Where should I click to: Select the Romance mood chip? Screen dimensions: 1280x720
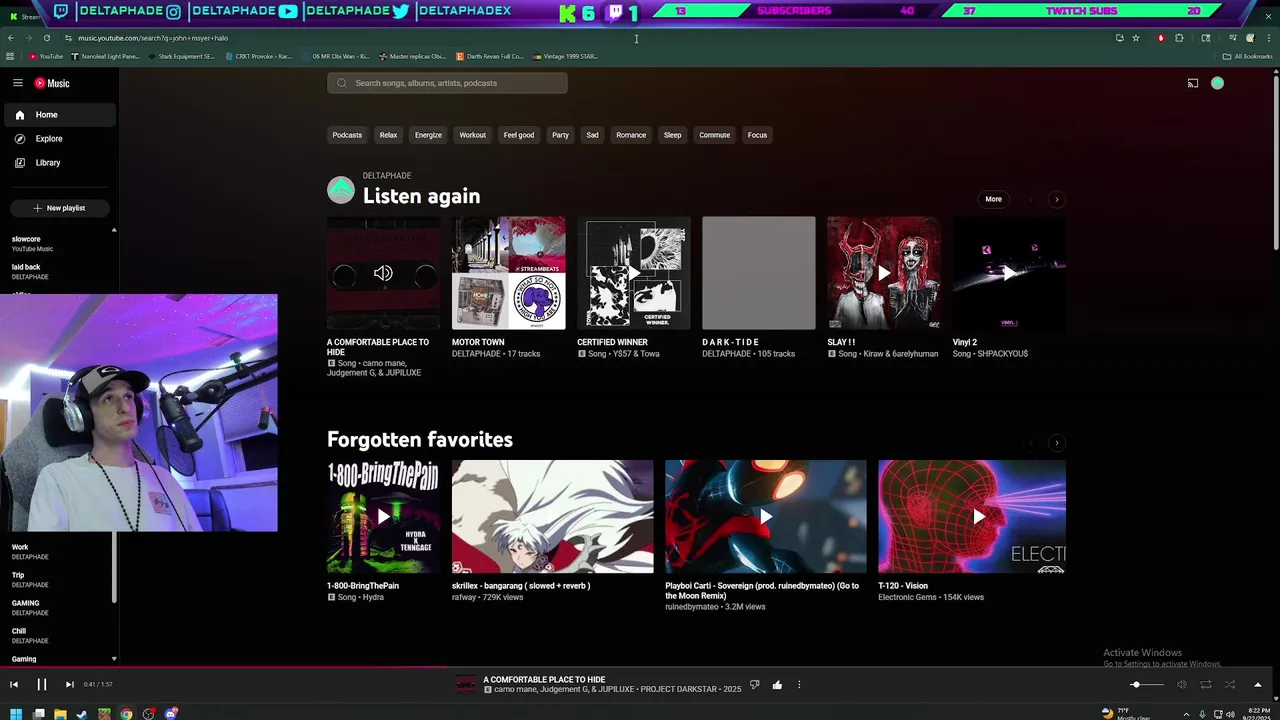click(x=631, y=135)
